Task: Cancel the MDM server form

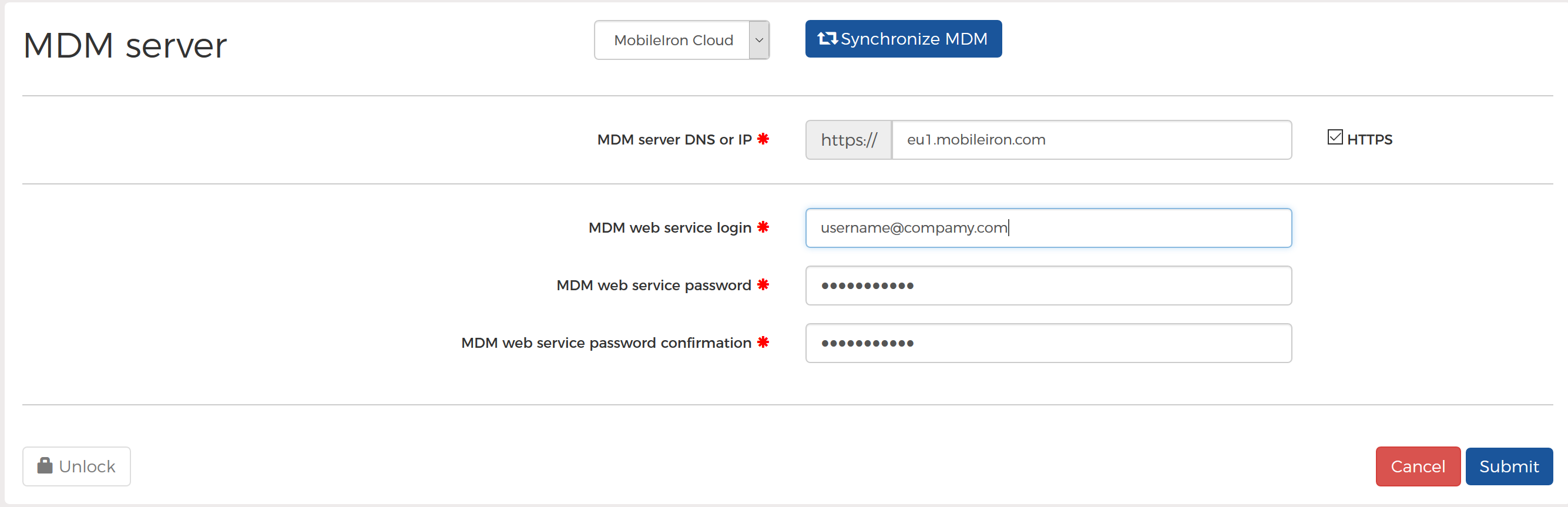Action: pyautogui.click(x=1418, y=466)
